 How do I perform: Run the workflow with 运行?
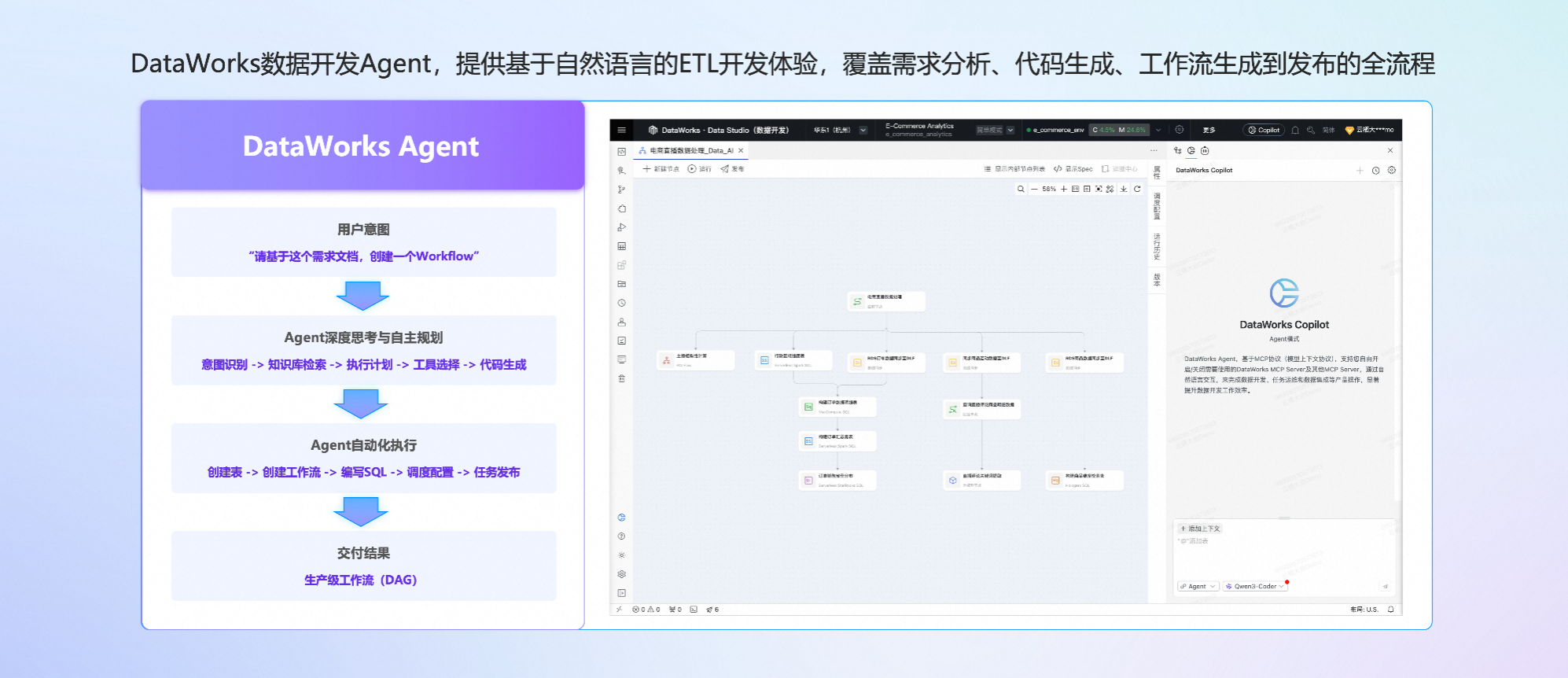699,168
